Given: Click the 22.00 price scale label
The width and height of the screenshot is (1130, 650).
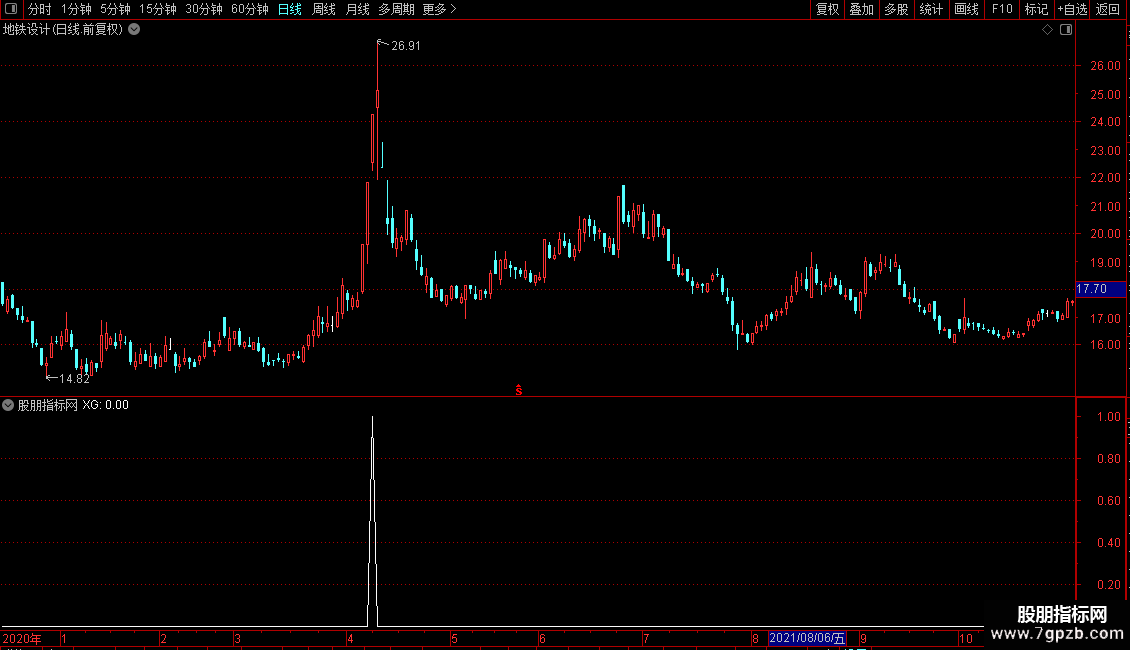Looking at the screenshot, I should 1105,178.
